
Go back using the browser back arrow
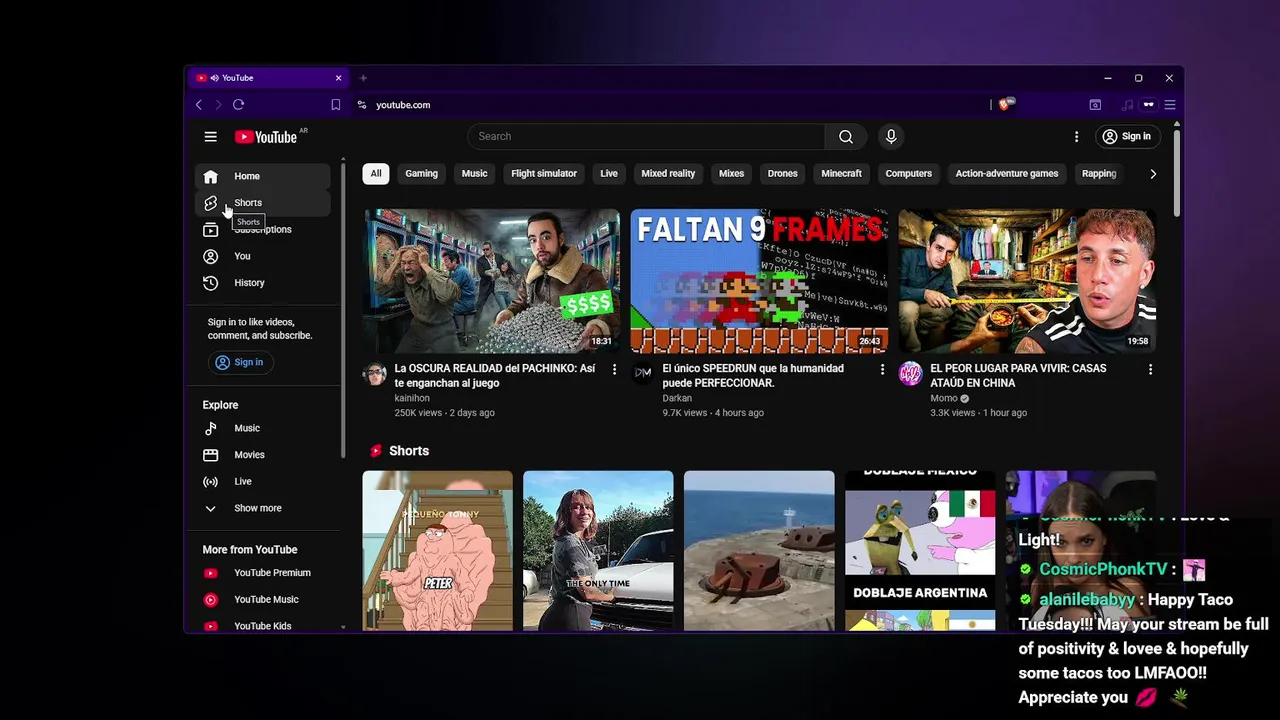coord(199,105)
